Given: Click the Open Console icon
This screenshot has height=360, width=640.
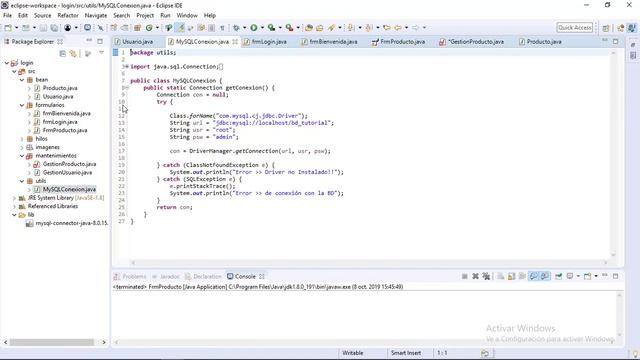Looking at the screenshot, I should pyautogui.click(x=587, y=276).
